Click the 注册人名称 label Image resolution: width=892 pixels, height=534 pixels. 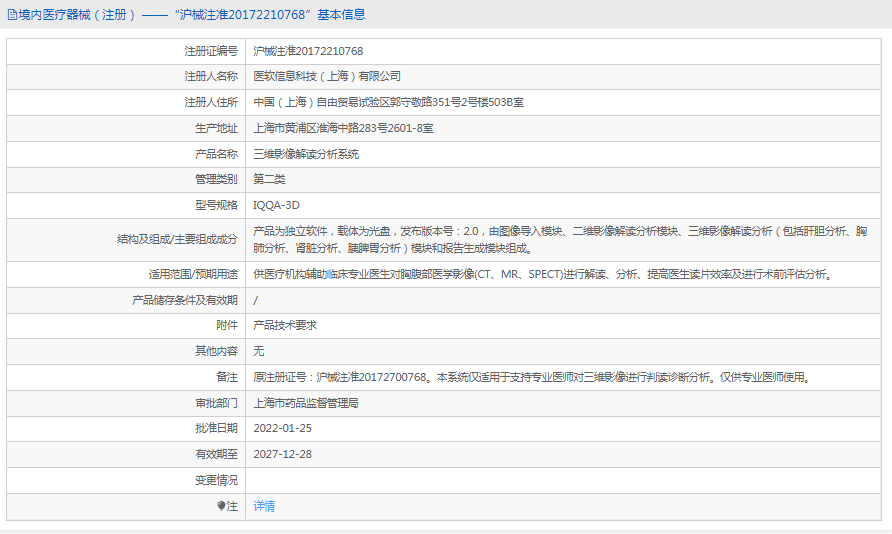(211, 76)
